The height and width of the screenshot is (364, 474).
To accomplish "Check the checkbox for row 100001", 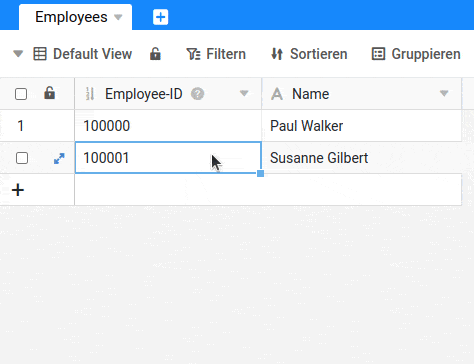I will (x=22, y=158).
